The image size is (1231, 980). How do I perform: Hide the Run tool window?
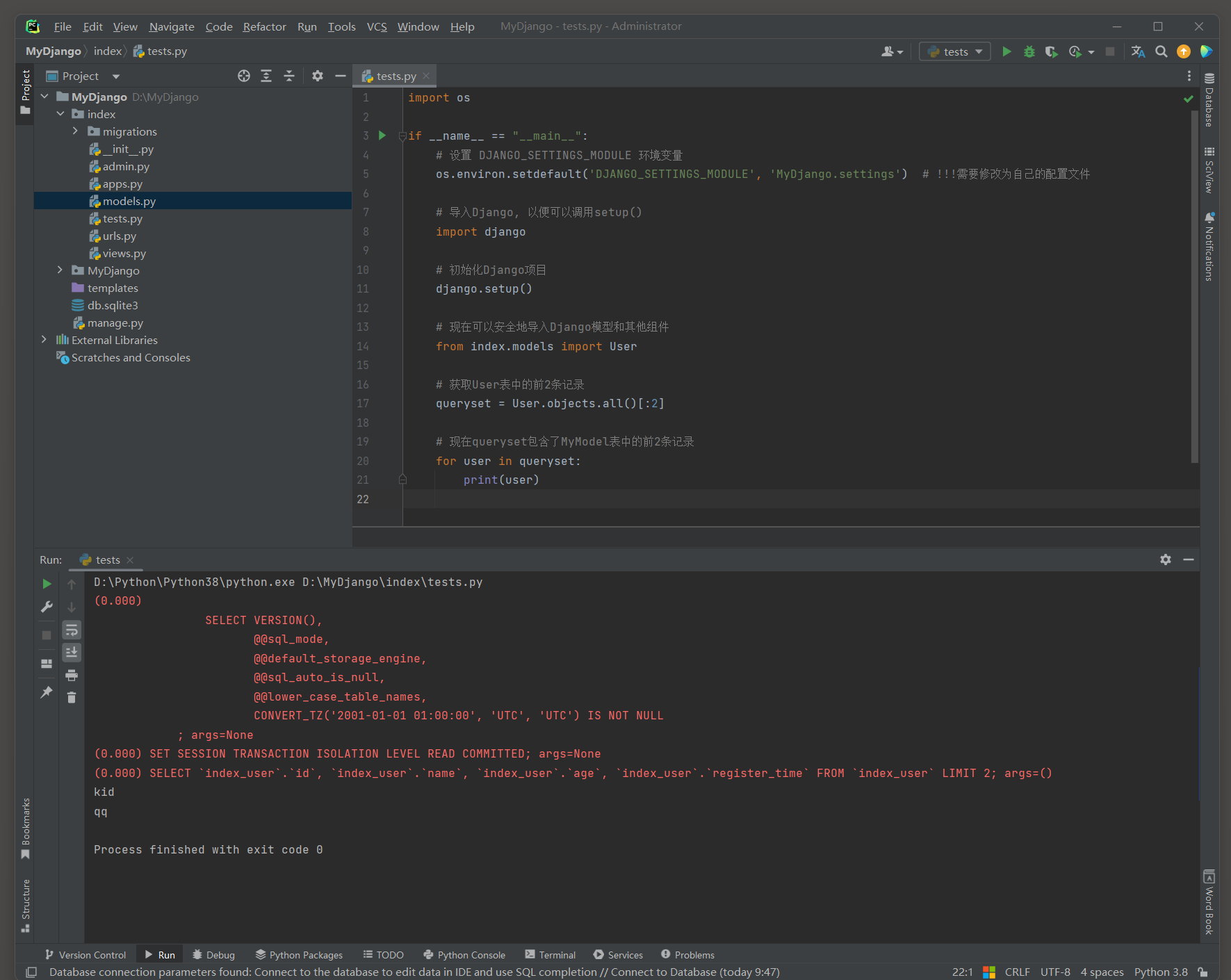click(x=1189, y=560)
